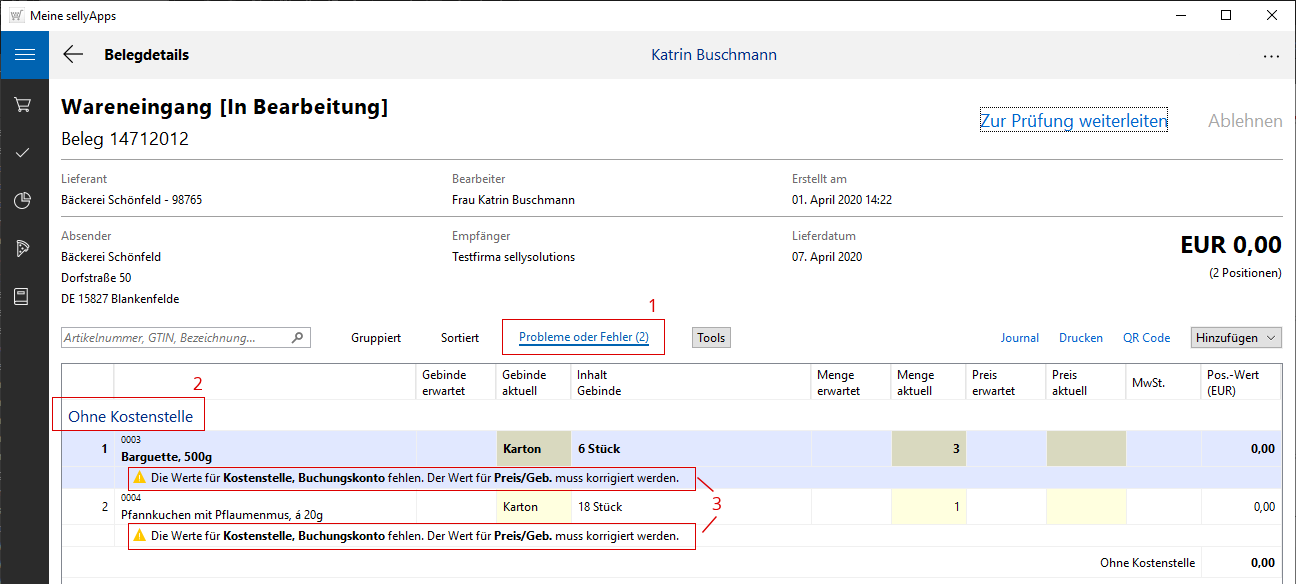This screenshot has height=584, width=1296.
Task: Click the Drucken link
Action: [1080, 338]
